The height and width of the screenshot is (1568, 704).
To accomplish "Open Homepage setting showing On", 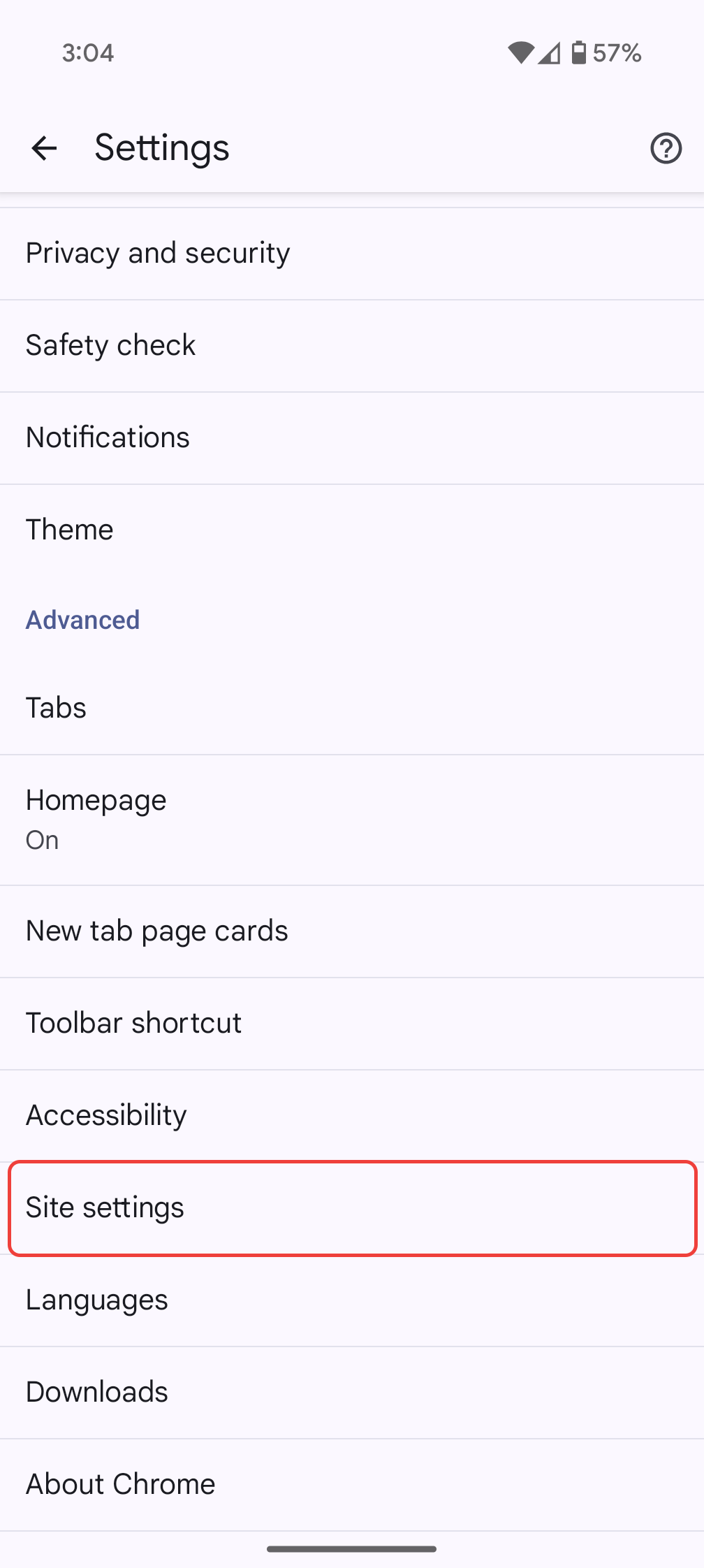I will [x=352, y=819].
